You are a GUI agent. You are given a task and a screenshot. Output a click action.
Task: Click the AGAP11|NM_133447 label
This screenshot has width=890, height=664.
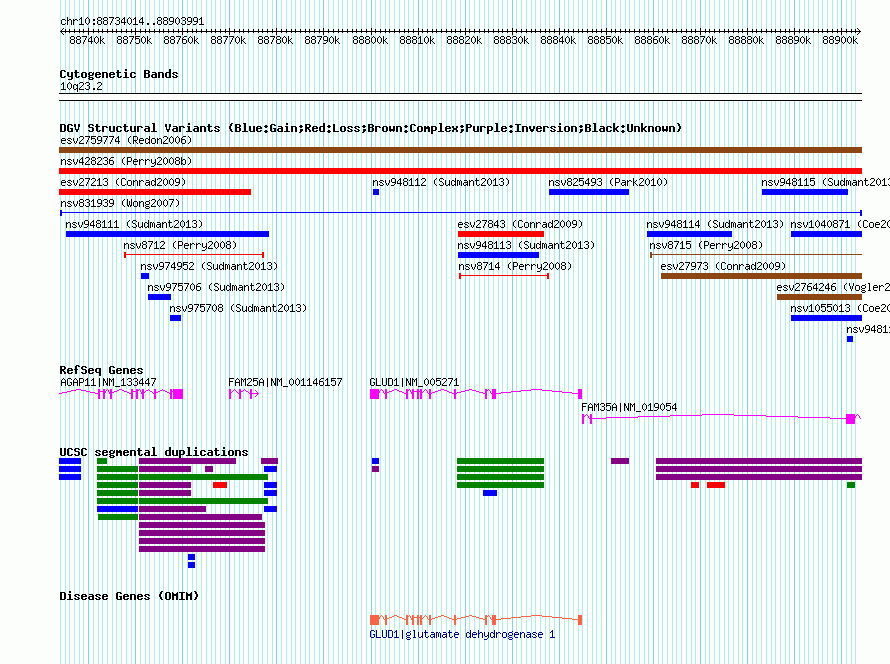108,383
